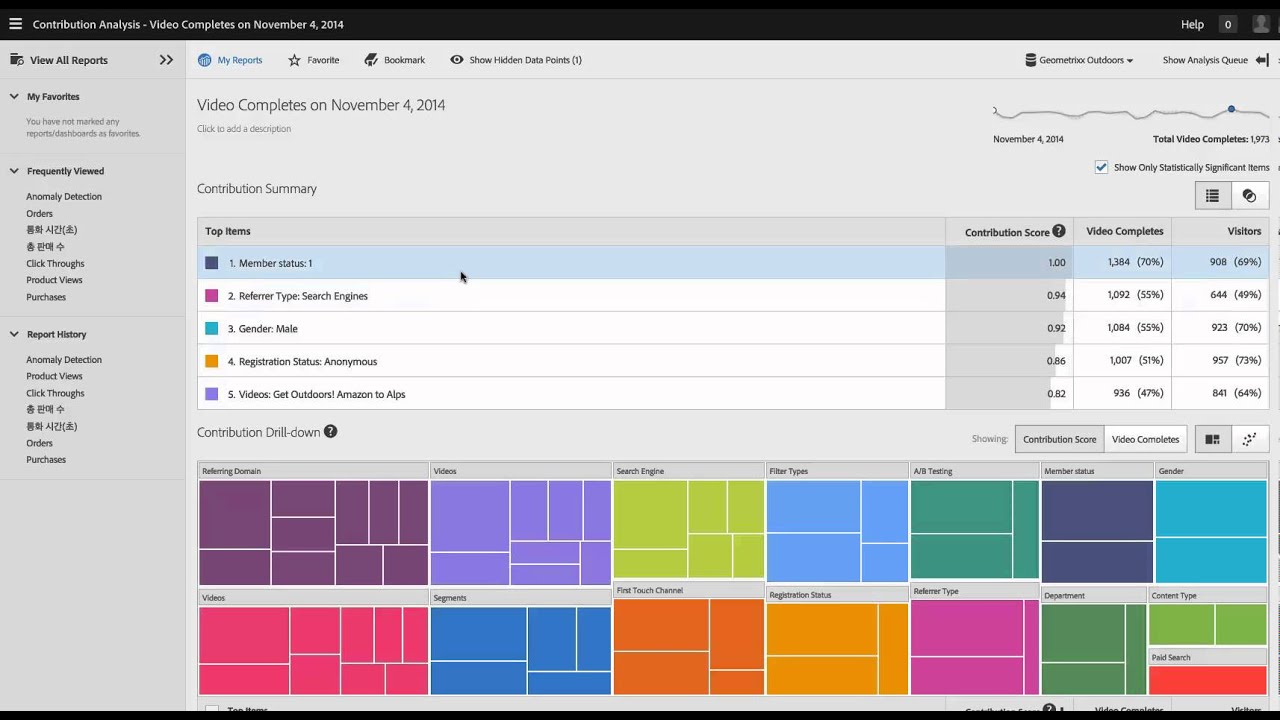
Task: Open the Geometrixx Outdoors report suite dropdown
Action: [1079, 60]
